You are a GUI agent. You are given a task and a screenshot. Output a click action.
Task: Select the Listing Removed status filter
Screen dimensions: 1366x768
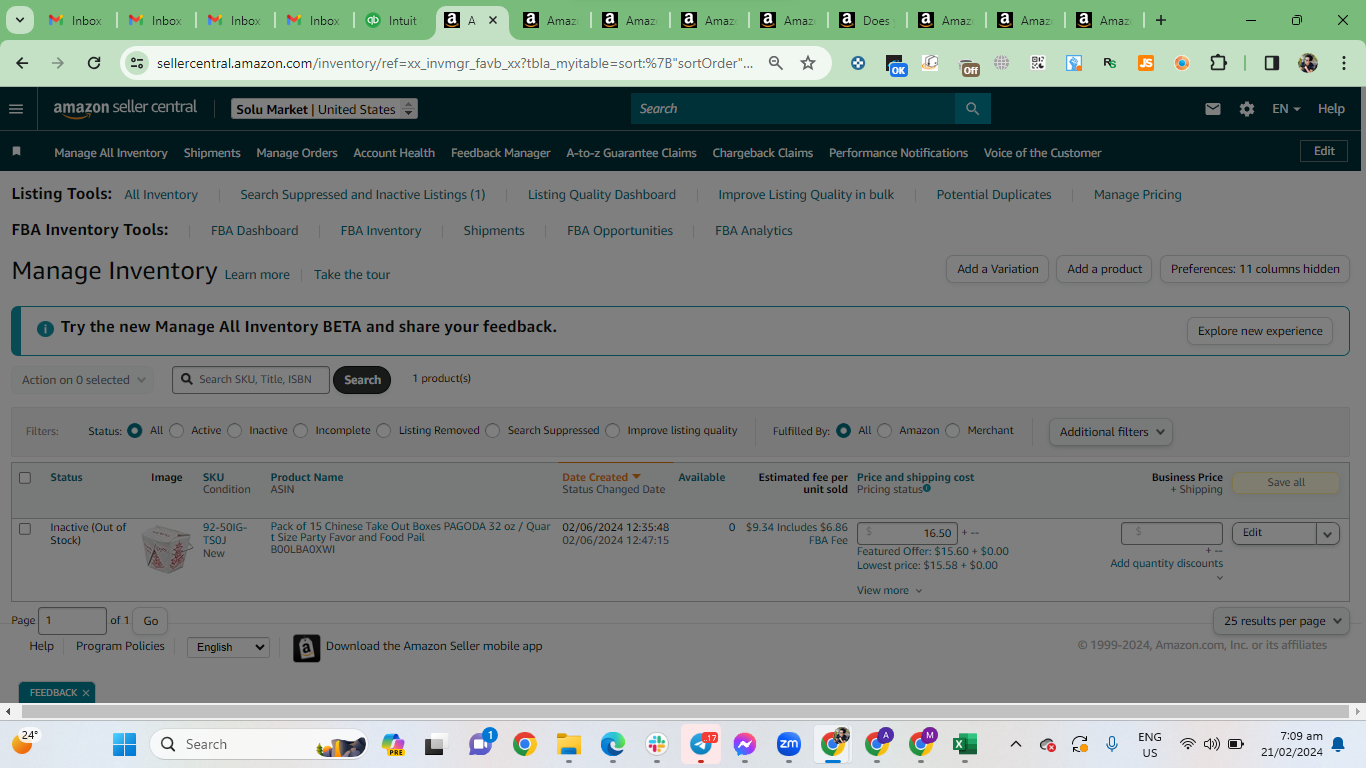(x=384, y=431)
